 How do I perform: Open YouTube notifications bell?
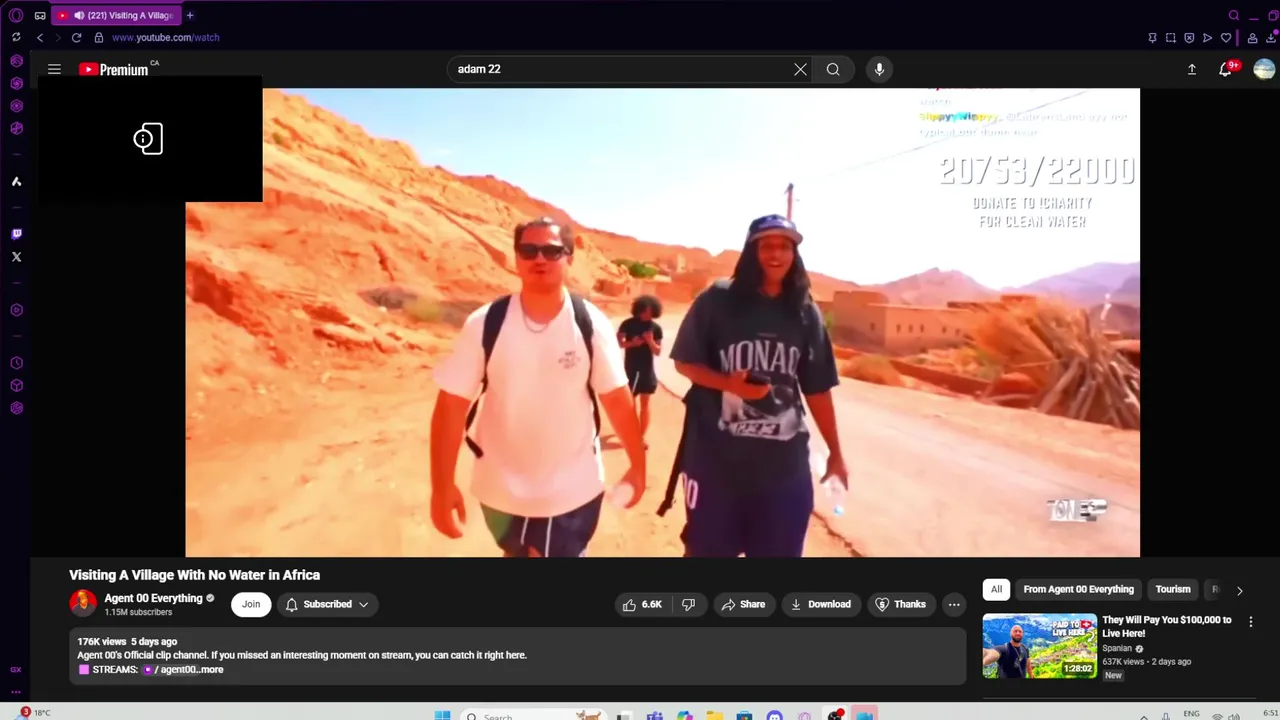pos(1225,69)
